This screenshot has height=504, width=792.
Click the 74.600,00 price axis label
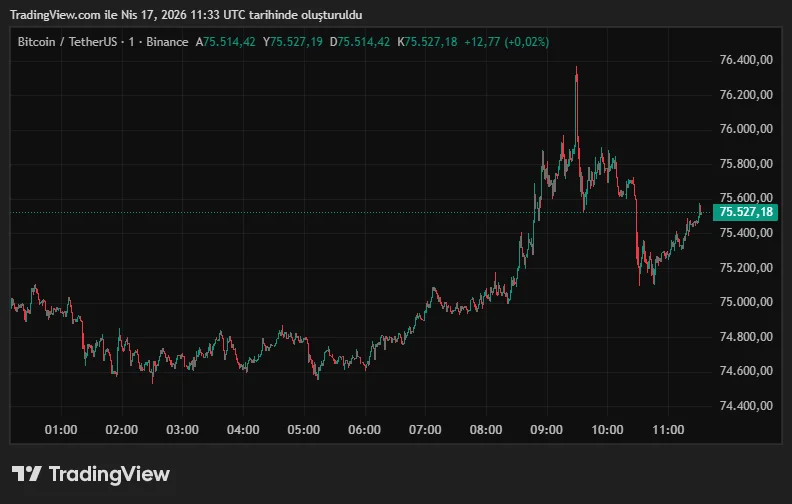pos(746,371)
